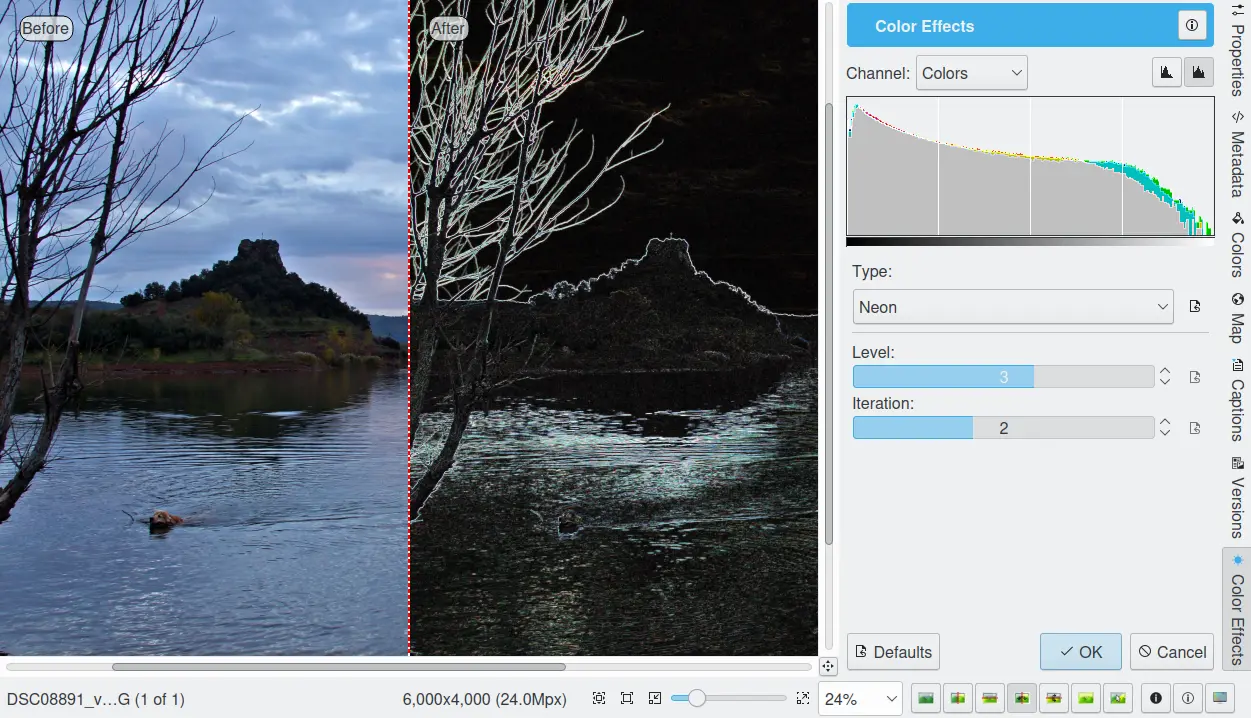The height and width of the screenshot is (718, 1251).
Task: Open the Type dropdown showing Neon
Action: pyautogui.click(x=1012, y=307)
